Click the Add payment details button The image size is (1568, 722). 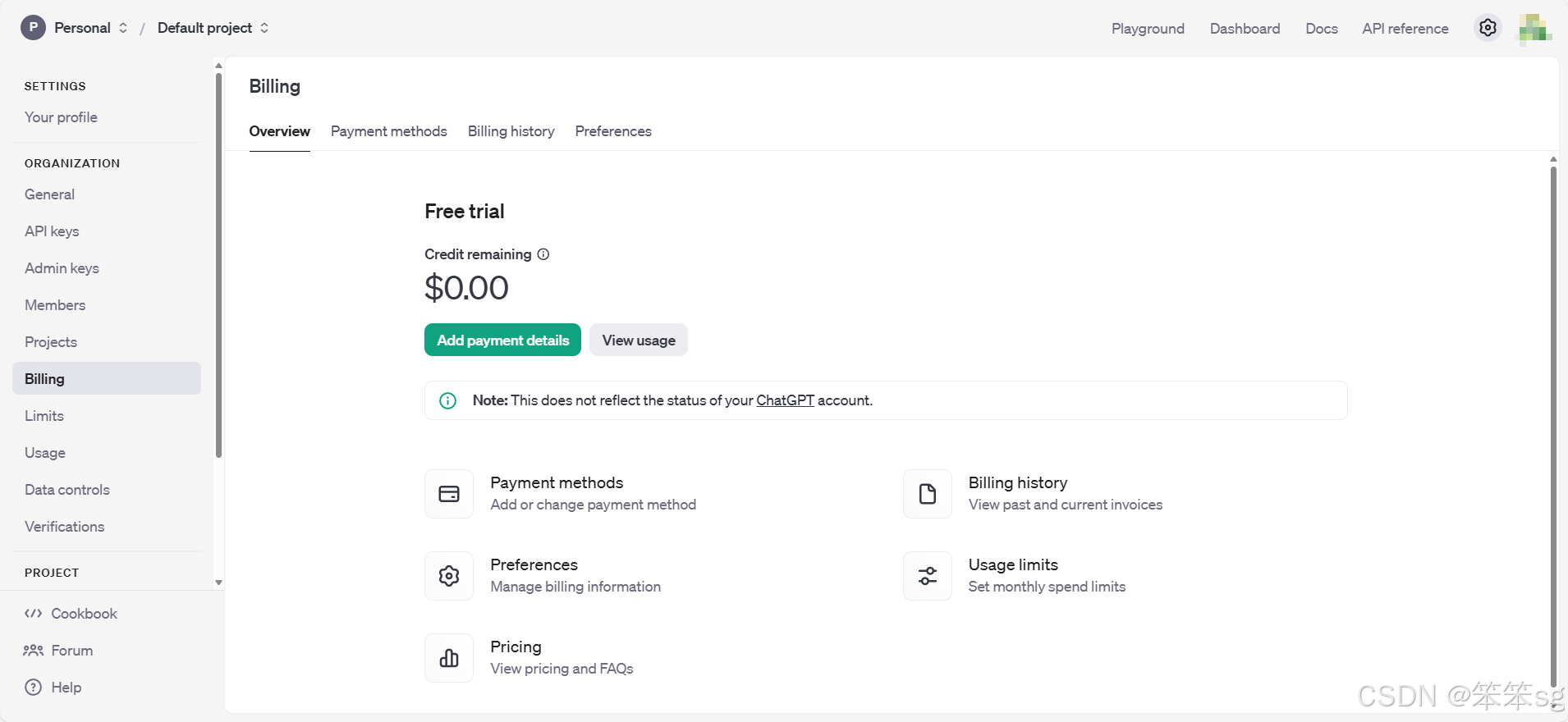click(502, 340)
